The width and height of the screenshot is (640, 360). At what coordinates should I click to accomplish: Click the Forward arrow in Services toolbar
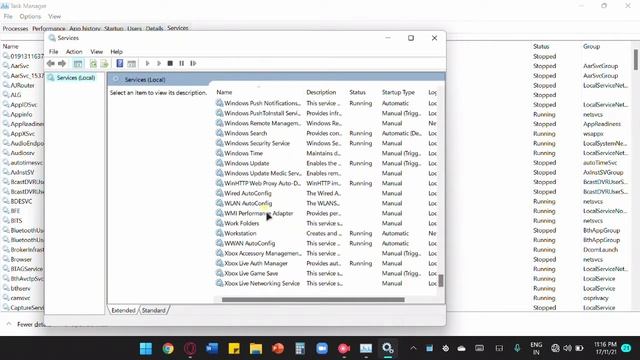pos(62,63)
